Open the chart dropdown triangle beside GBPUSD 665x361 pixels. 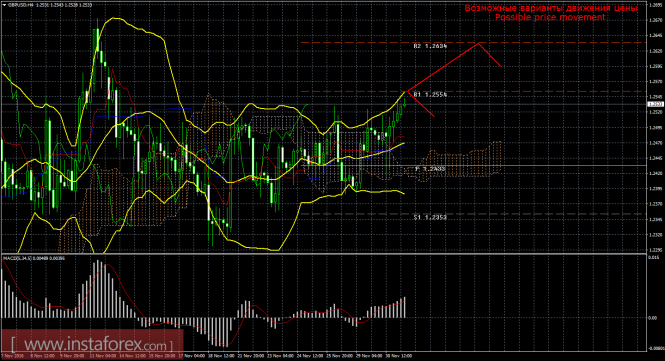coord(4,5)
